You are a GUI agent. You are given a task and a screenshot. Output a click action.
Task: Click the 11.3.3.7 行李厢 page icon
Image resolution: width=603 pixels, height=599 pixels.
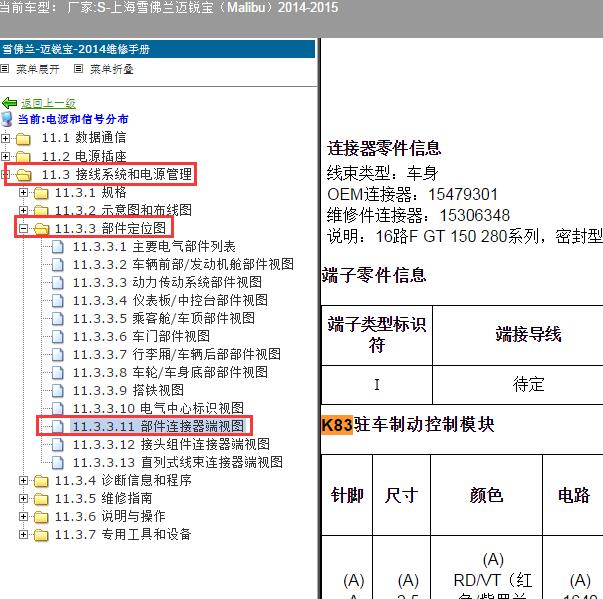58,354
